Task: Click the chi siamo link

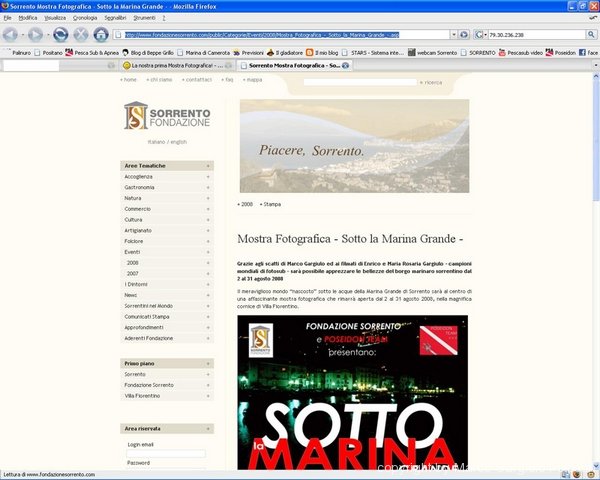Action: pos(159,80)
